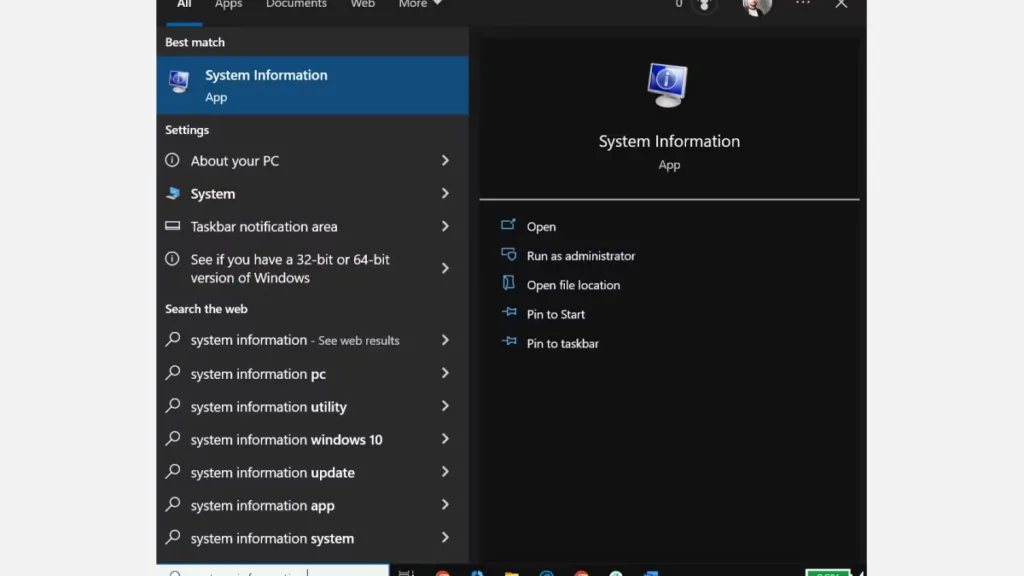This screenshot has height=576, width=1024.
Task: Choose Pin to taskbar
Action: [562, 344]
